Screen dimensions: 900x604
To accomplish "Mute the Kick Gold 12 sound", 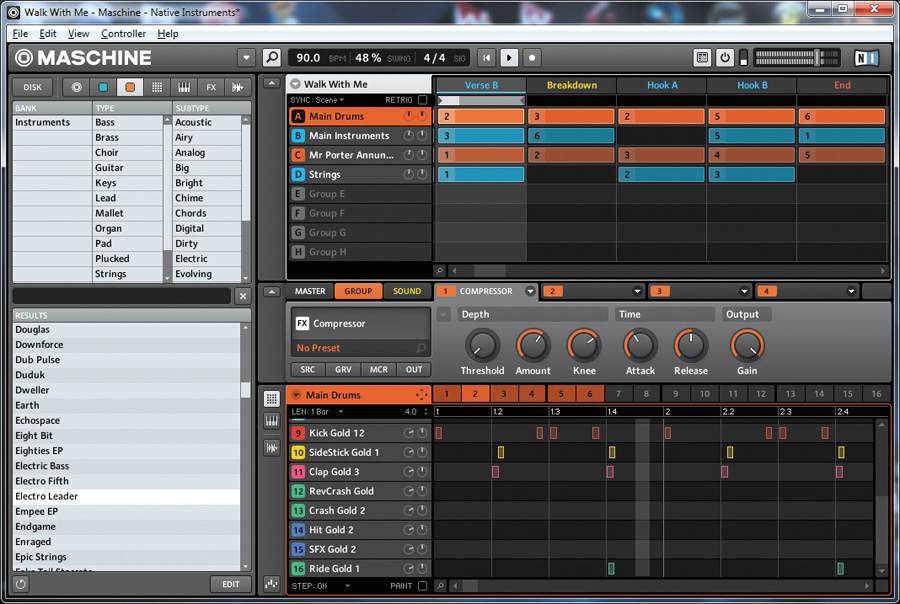I will coord(422,433).
